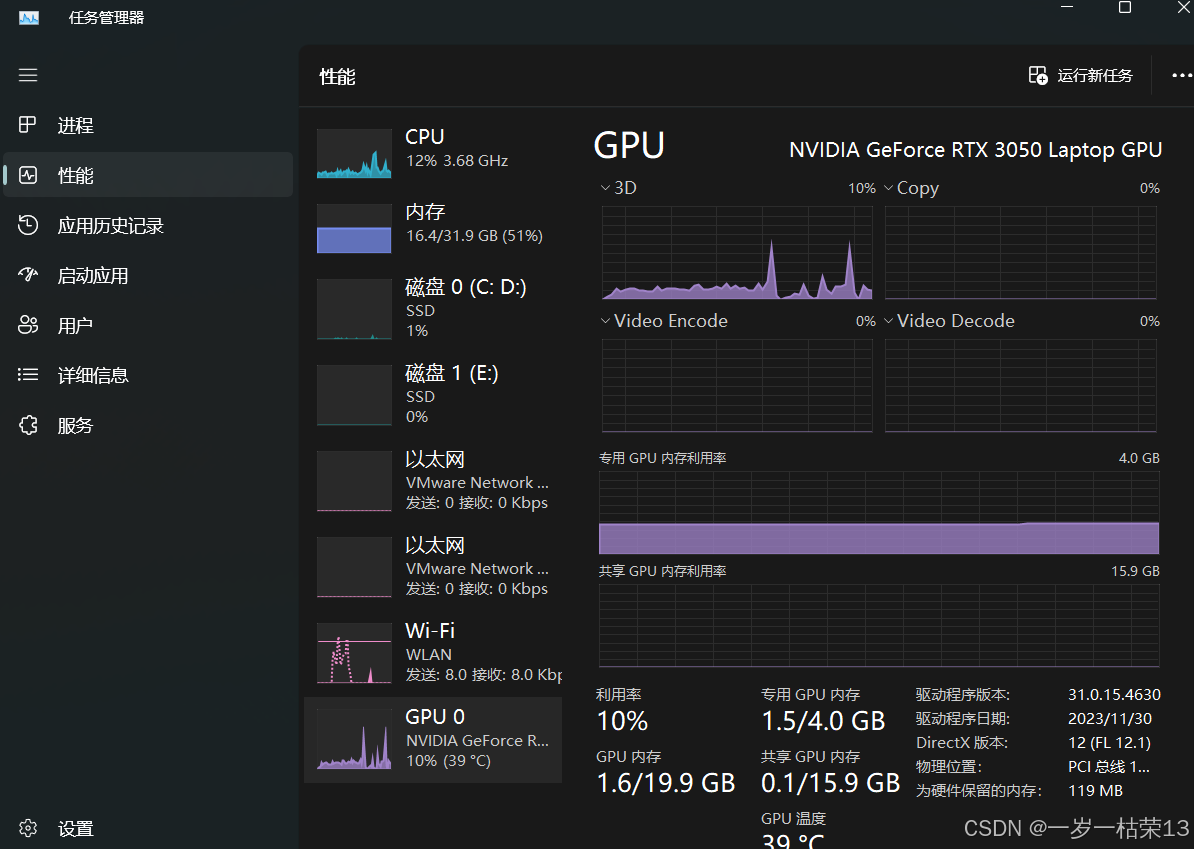1194x849 pixels.
Task: Select the first 以太网 VMware entry
Action: [x=433, y=480]
